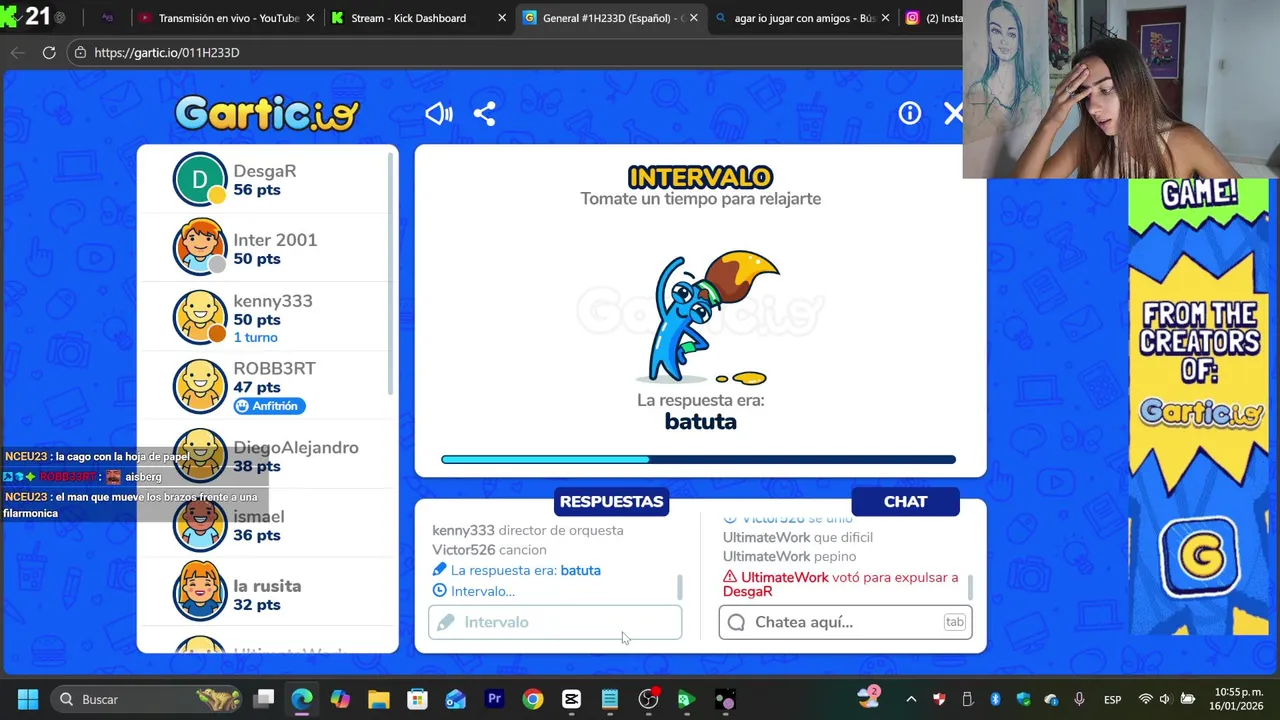1280x720 pixels.
Task: Click the taskbar Buscar search box
Action: pyautogui.click(x=145, y=699)
